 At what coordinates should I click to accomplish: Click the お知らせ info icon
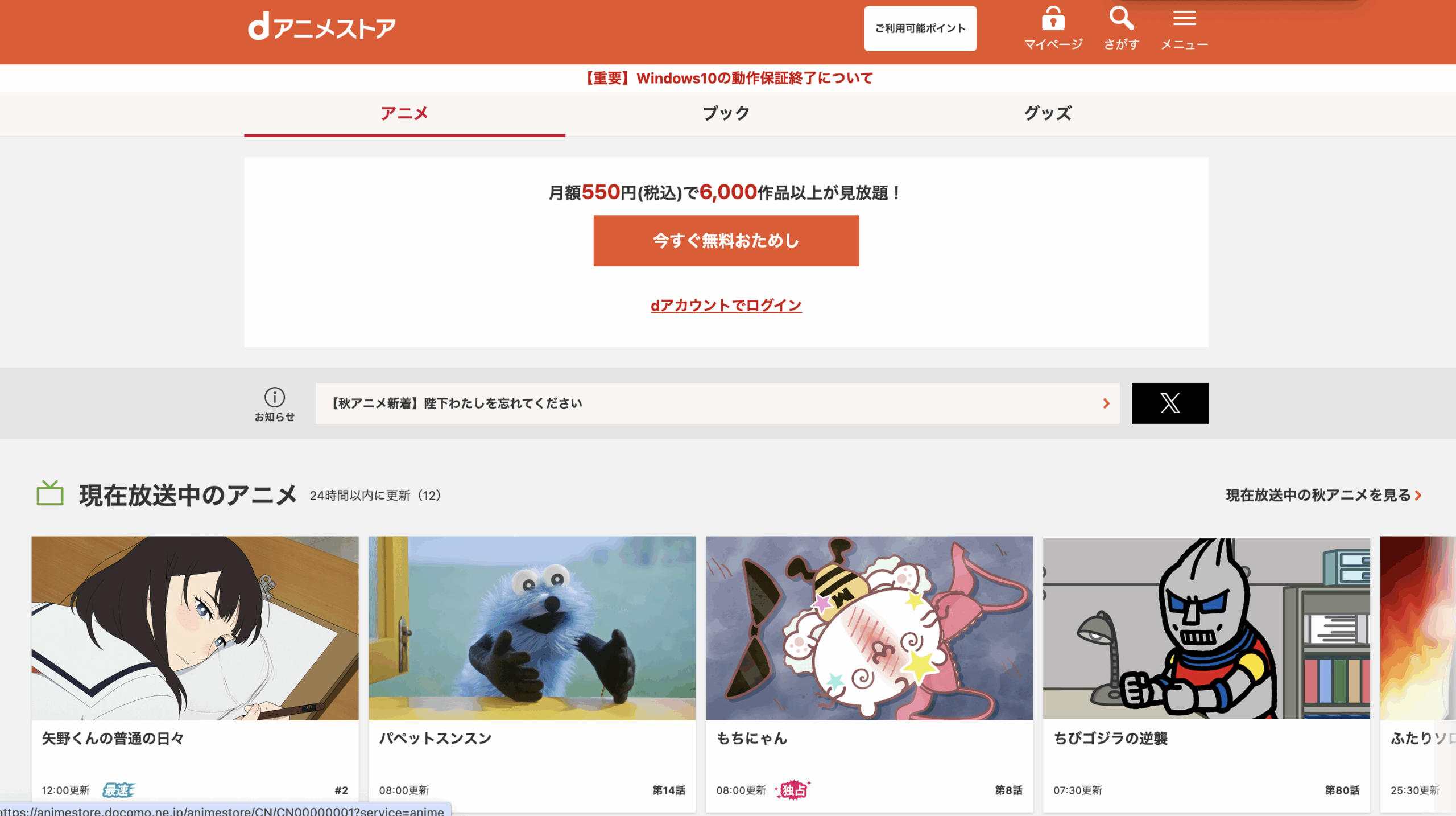[x=275, y=397]
